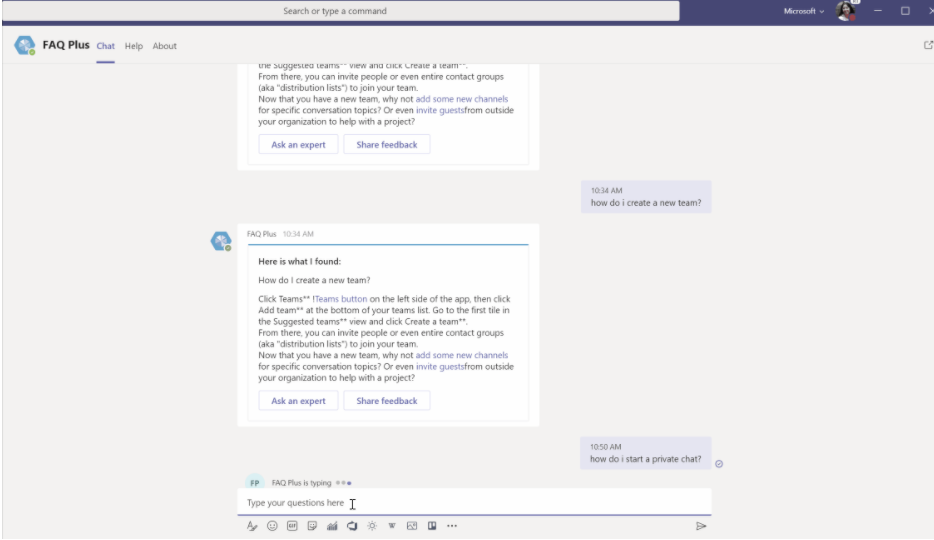
Task: Click the sent status icon beside private chat message
Action: [719, 464]
